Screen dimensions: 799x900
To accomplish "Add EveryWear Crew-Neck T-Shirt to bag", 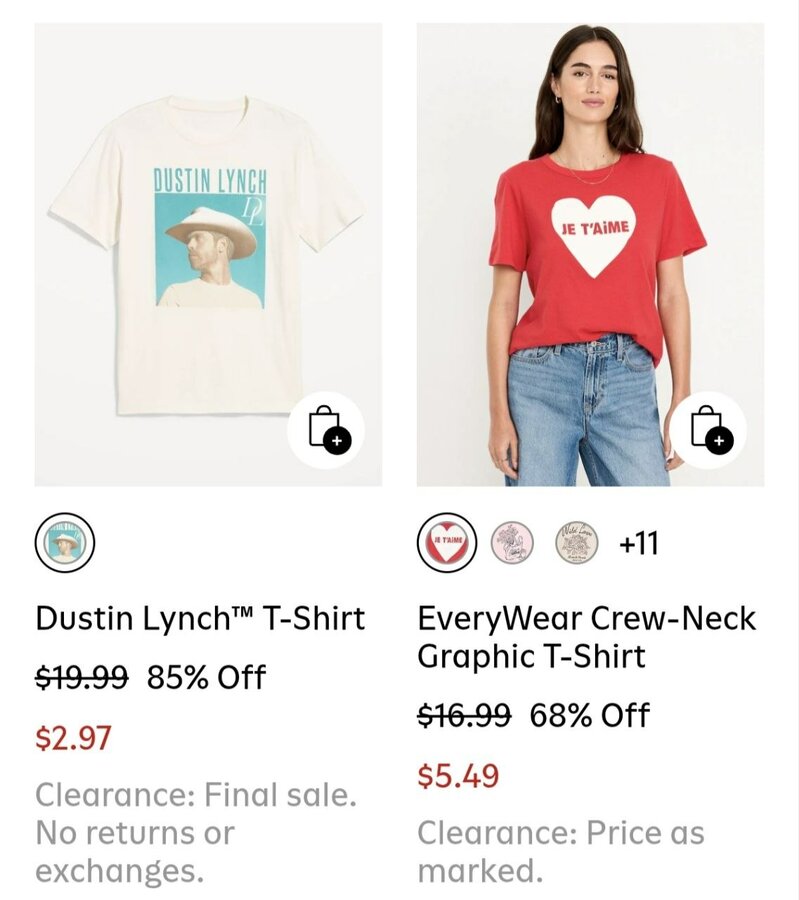I will pos(707,430).
